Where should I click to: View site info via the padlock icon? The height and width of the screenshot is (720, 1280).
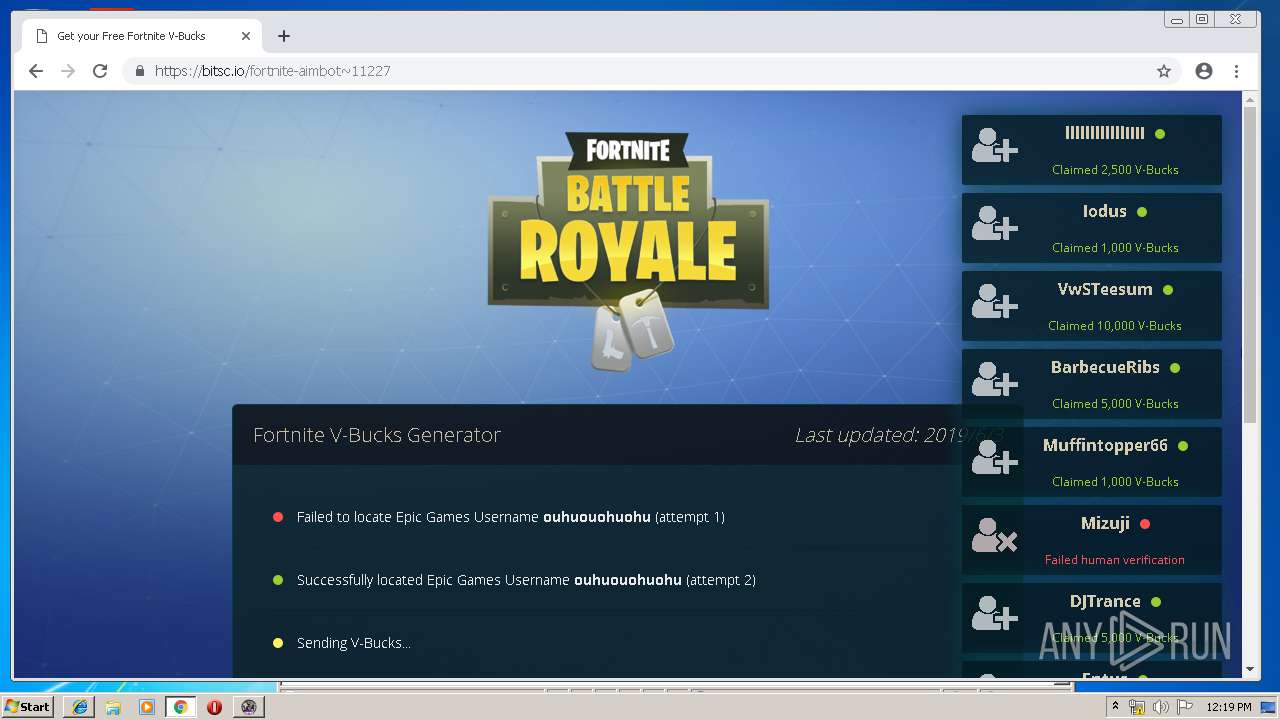139,71
